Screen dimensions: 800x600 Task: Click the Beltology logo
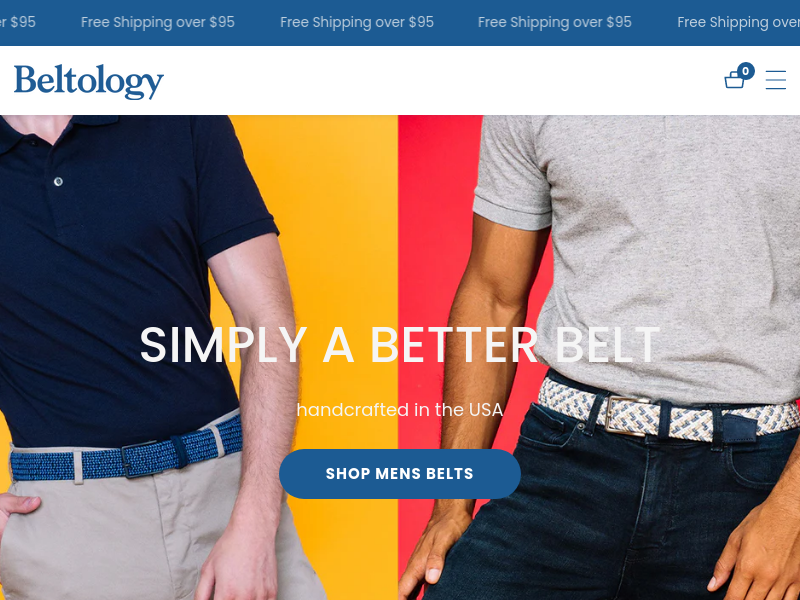[89, 81]
